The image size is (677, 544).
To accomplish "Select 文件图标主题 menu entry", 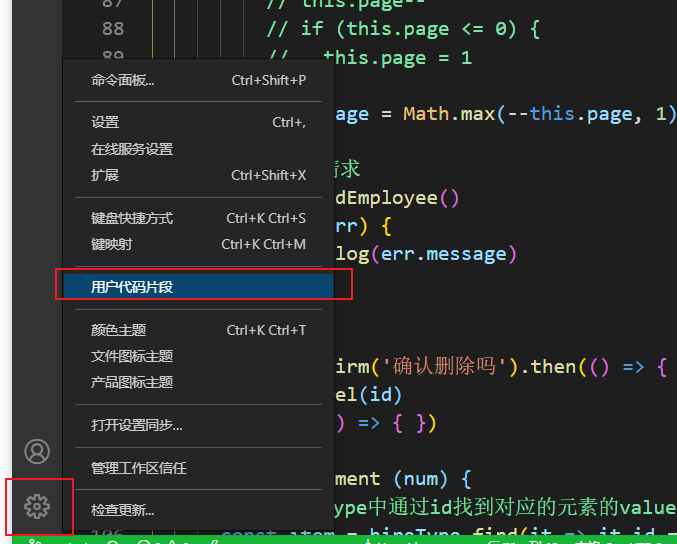I will point(198,356).
